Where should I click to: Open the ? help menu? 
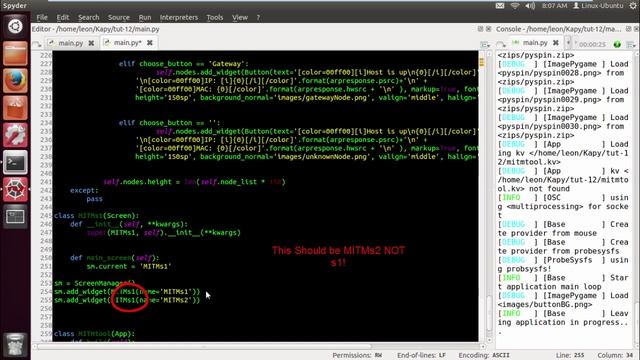tap(258, 18)
